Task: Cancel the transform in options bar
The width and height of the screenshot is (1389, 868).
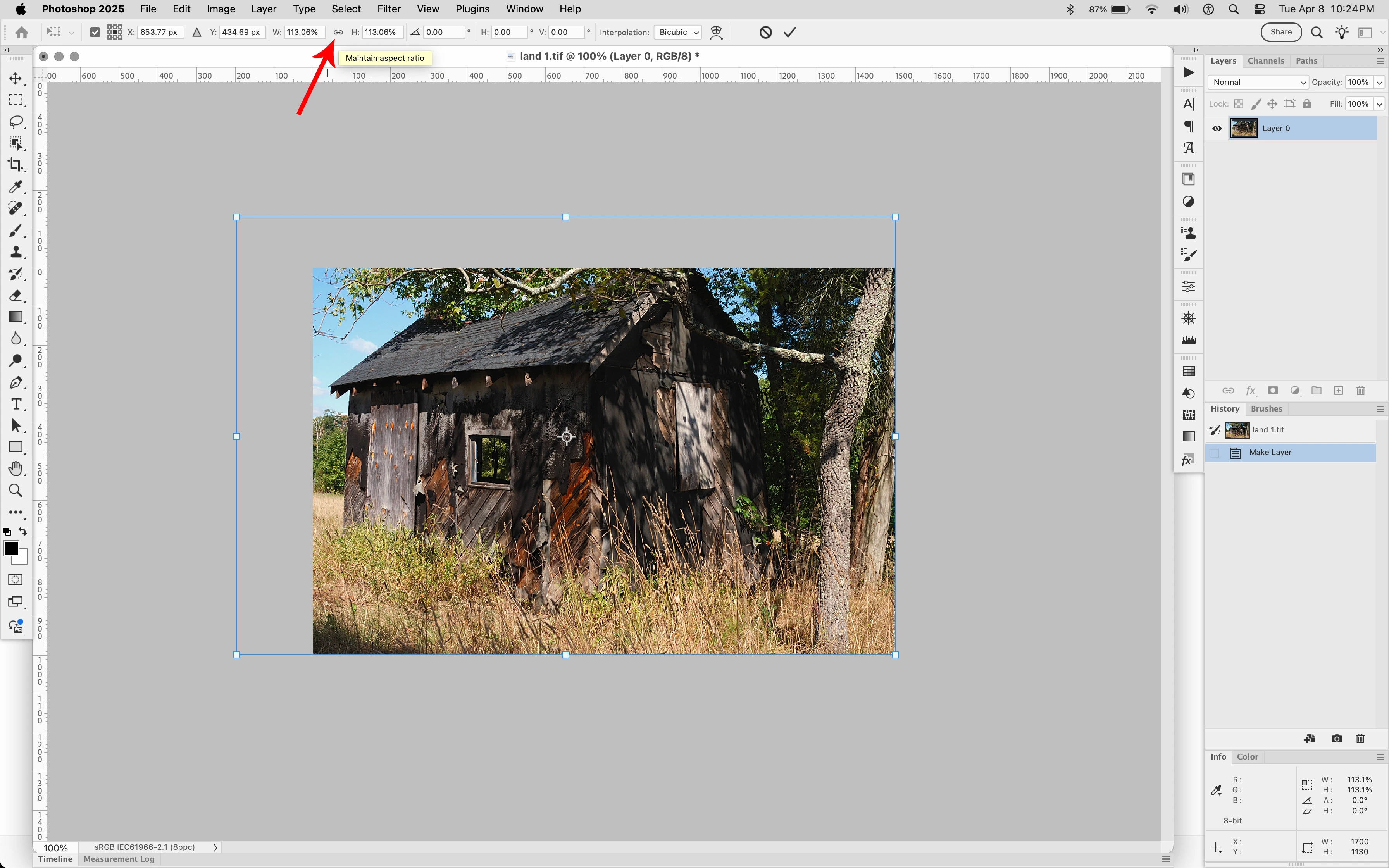Action: (765, 32)
